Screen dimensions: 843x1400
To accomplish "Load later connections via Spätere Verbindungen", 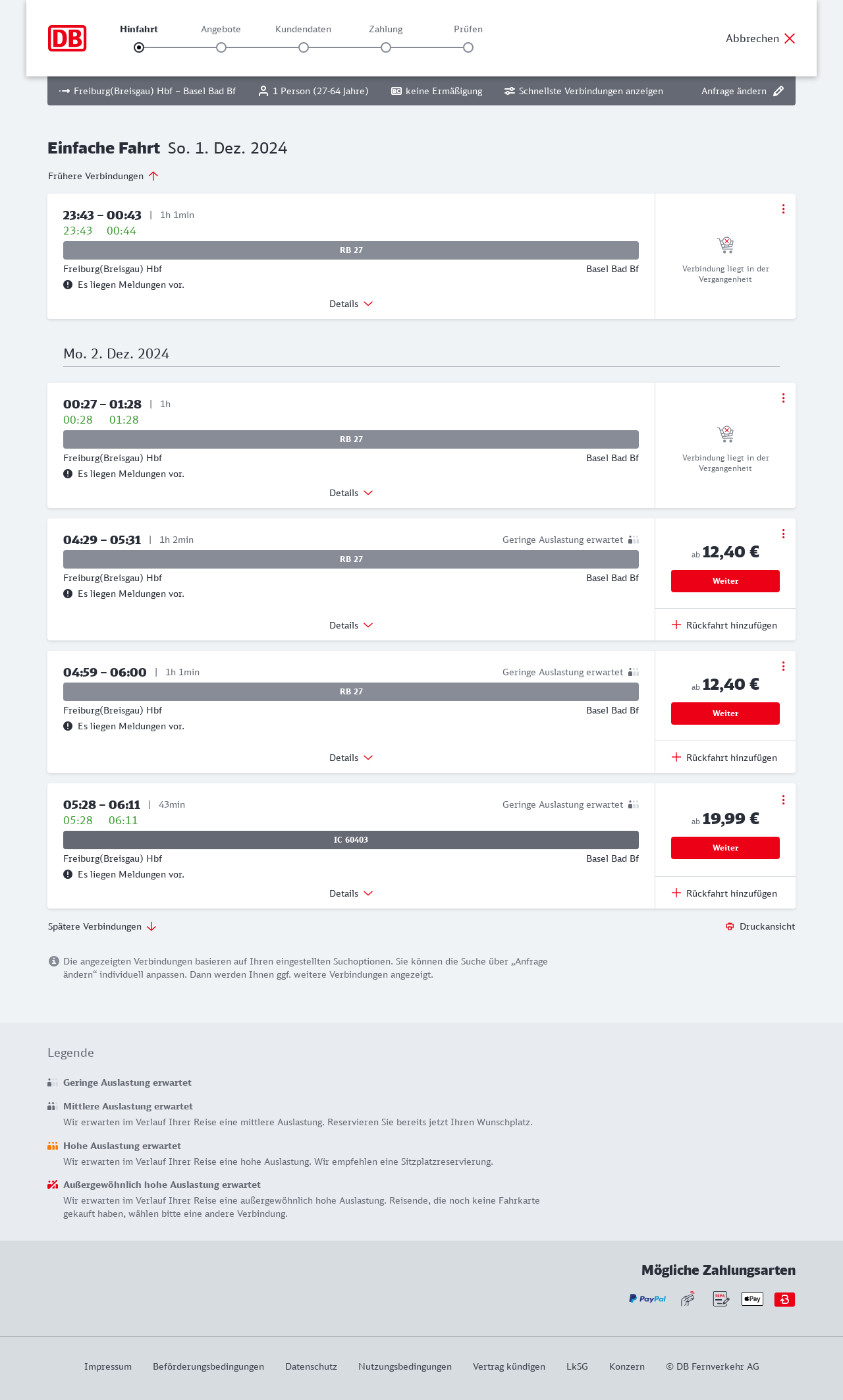I will pos(101,926).
